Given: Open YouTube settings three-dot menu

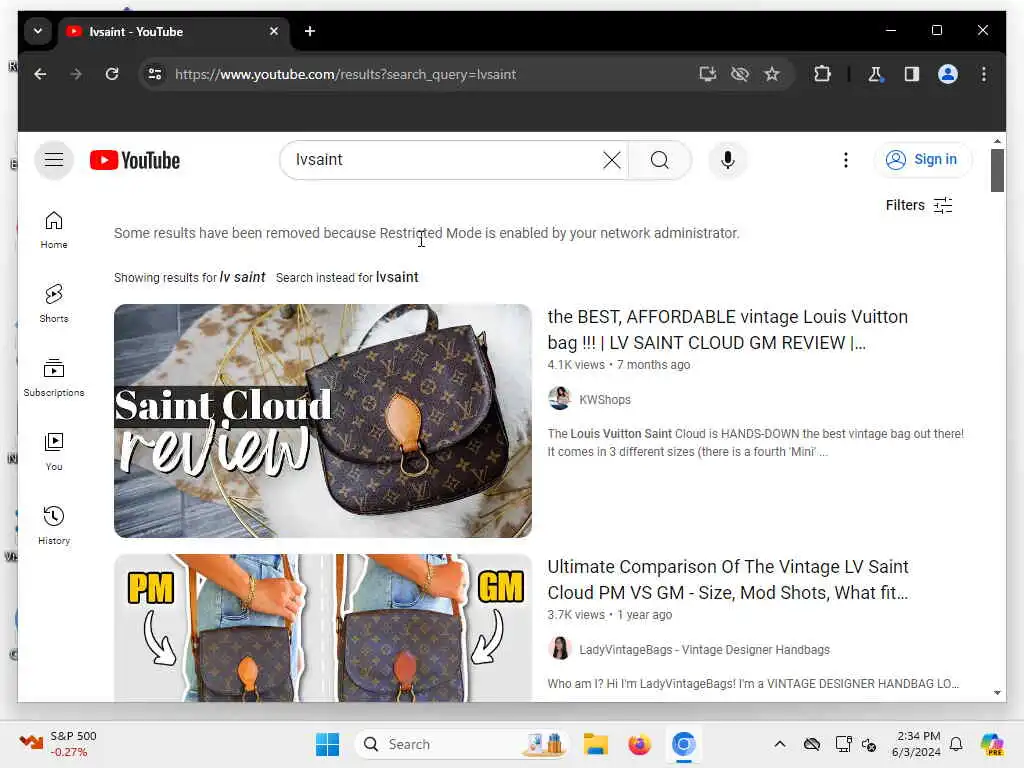Looking at the screenshot, I should click(x=846, y=160).
